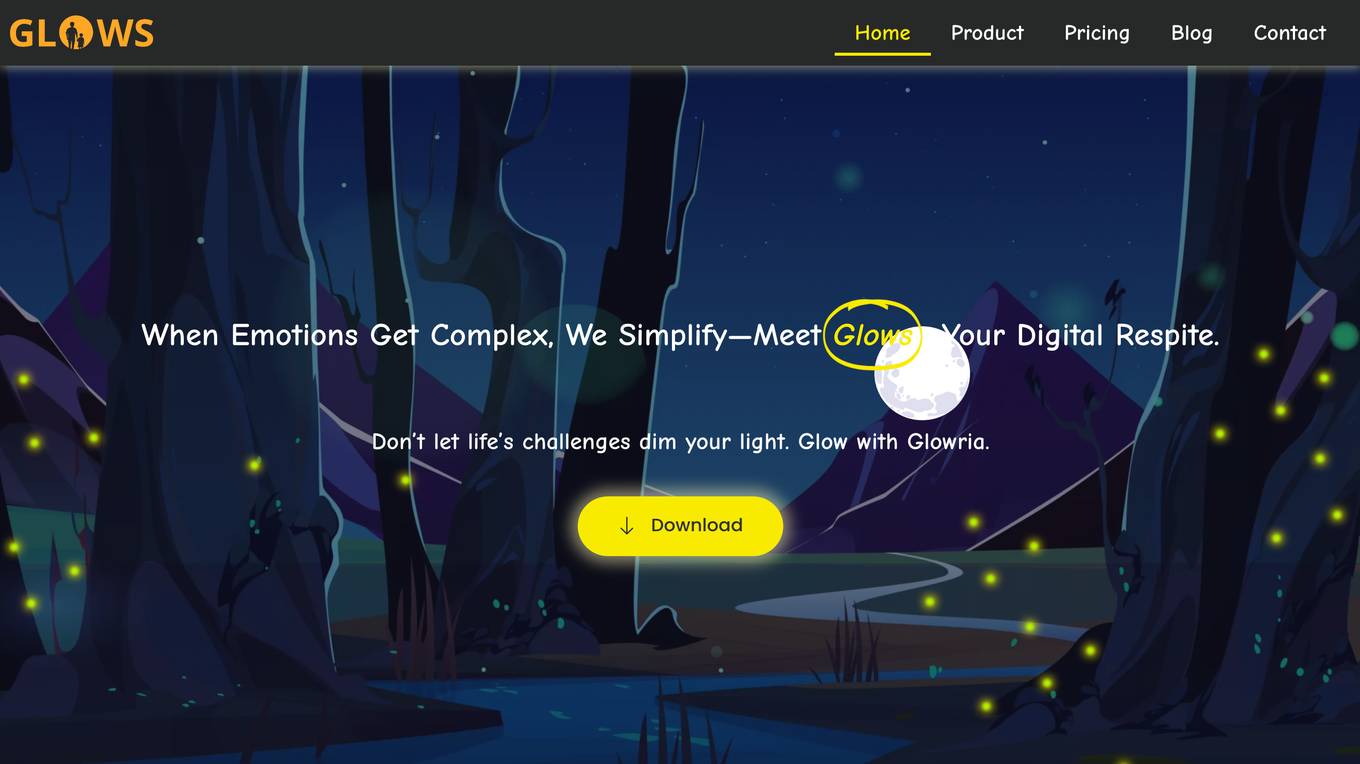Click the GLOWS logo in the header
This screenshot has width=1360, height=764.
tap(81, 33)
